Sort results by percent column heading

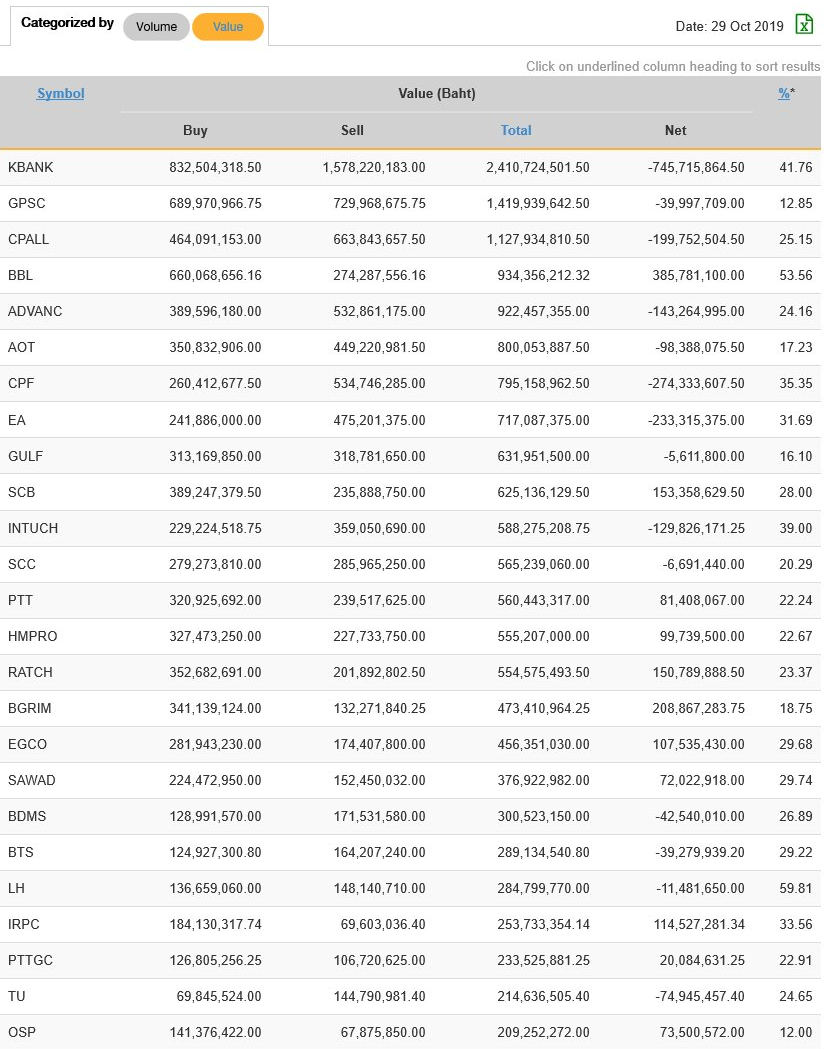click(784, 93)
